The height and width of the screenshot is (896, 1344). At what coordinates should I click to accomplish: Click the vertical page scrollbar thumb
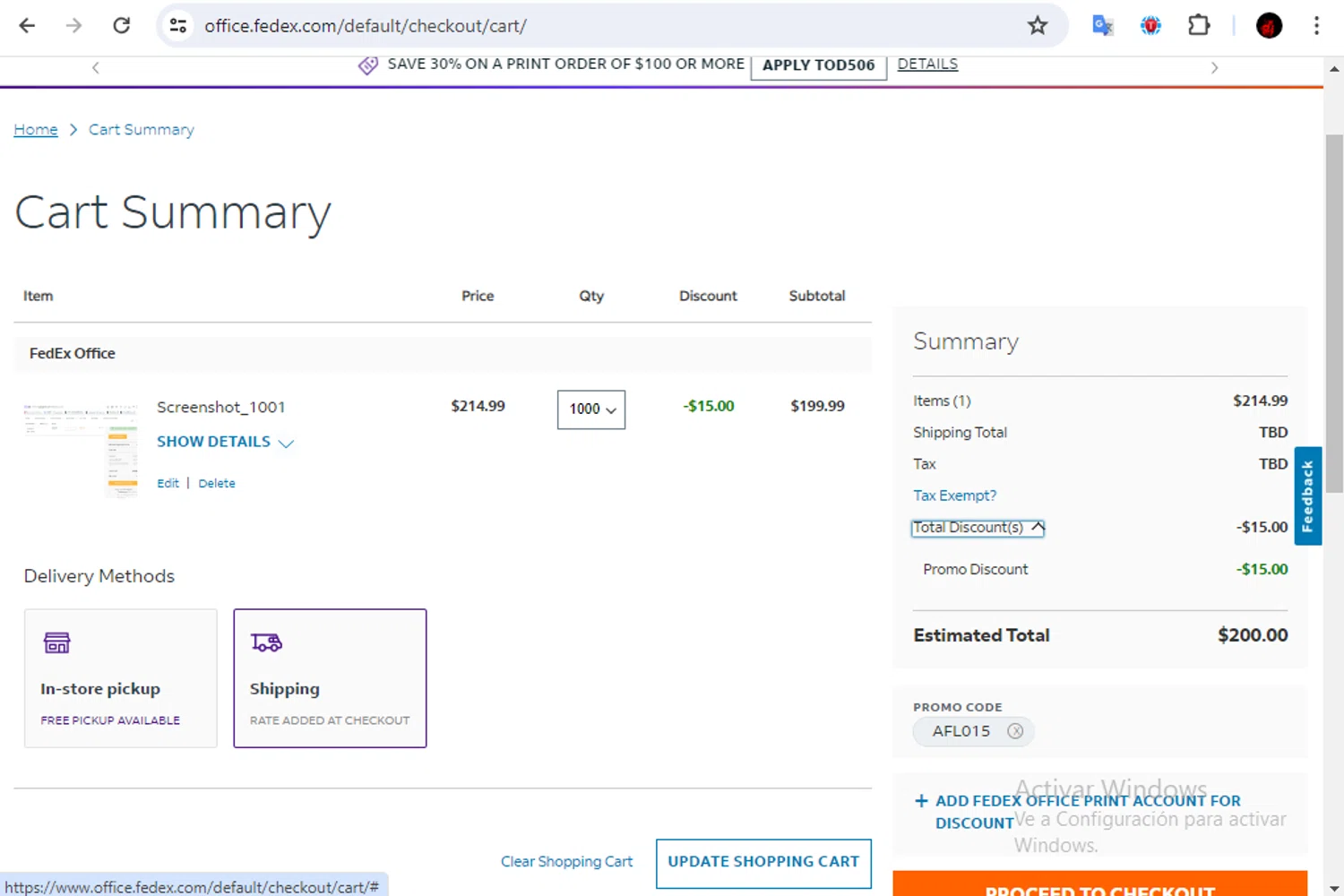coord(1334,314)
